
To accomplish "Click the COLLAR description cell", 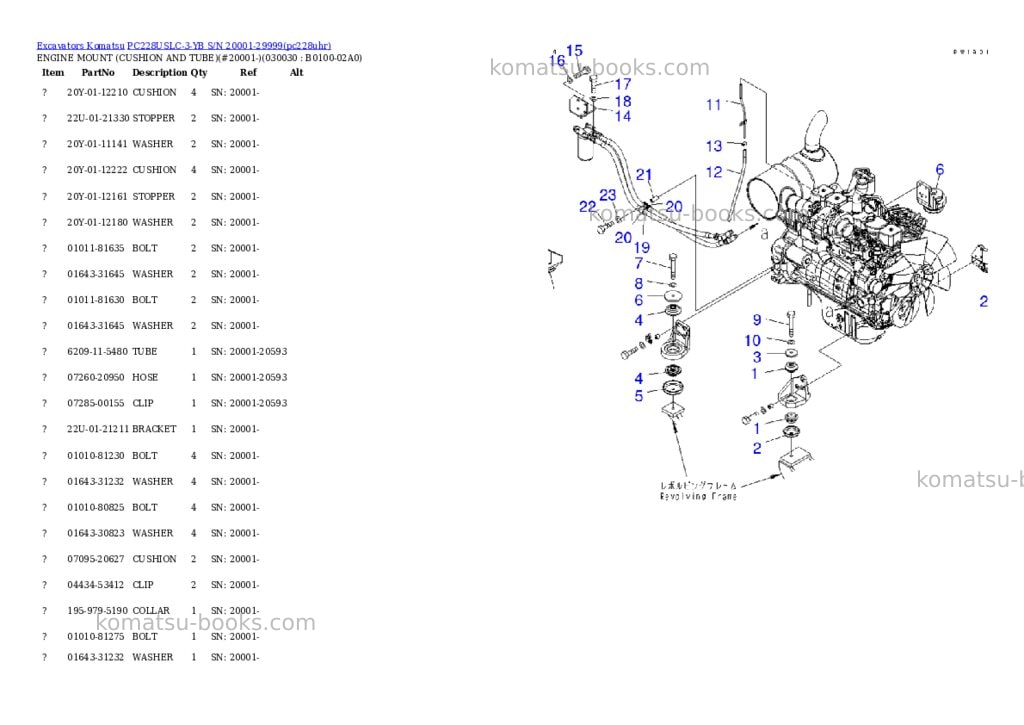I will click(151, 611).
